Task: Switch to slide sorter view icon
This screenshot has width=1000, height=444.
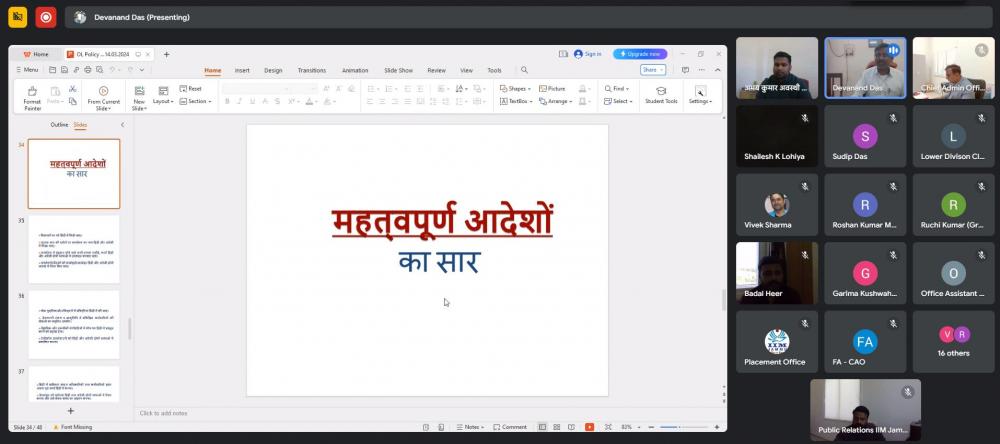Action: (557, 427)
